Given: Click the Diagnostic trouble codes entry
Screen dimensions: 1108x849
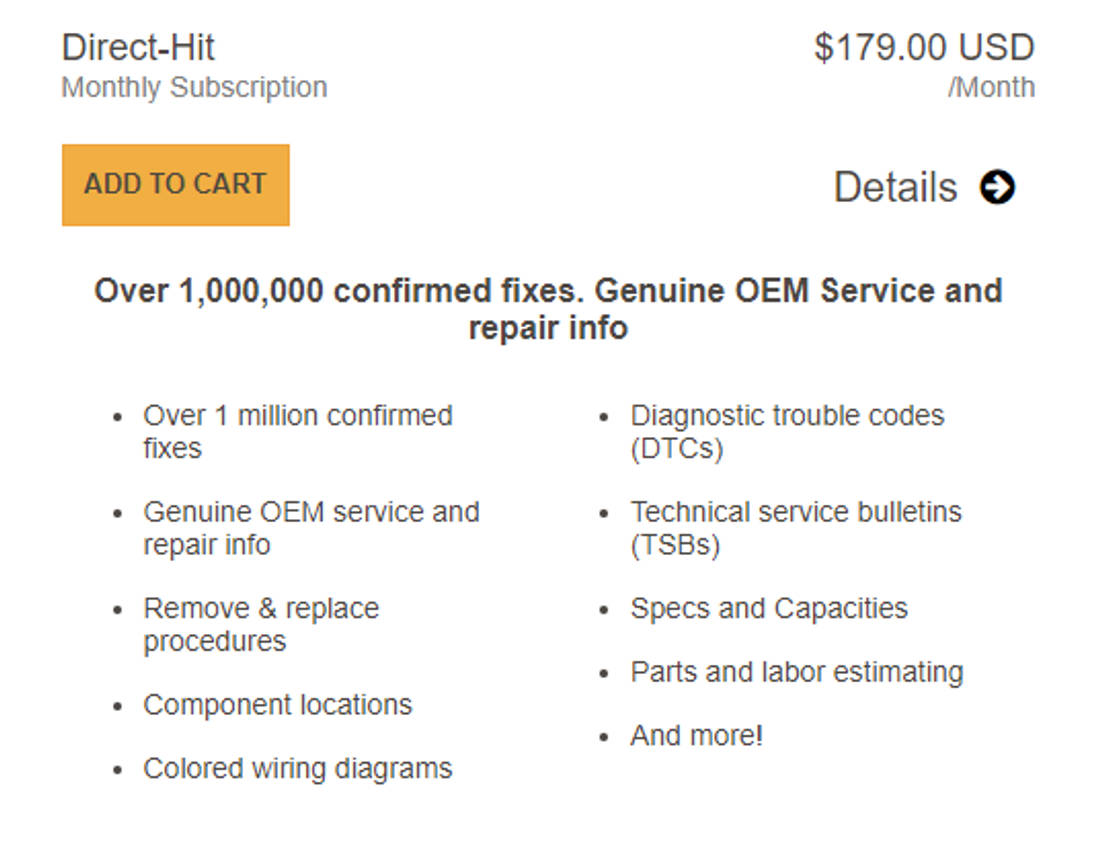Looking at the screenshot, I should click(787, 430).
